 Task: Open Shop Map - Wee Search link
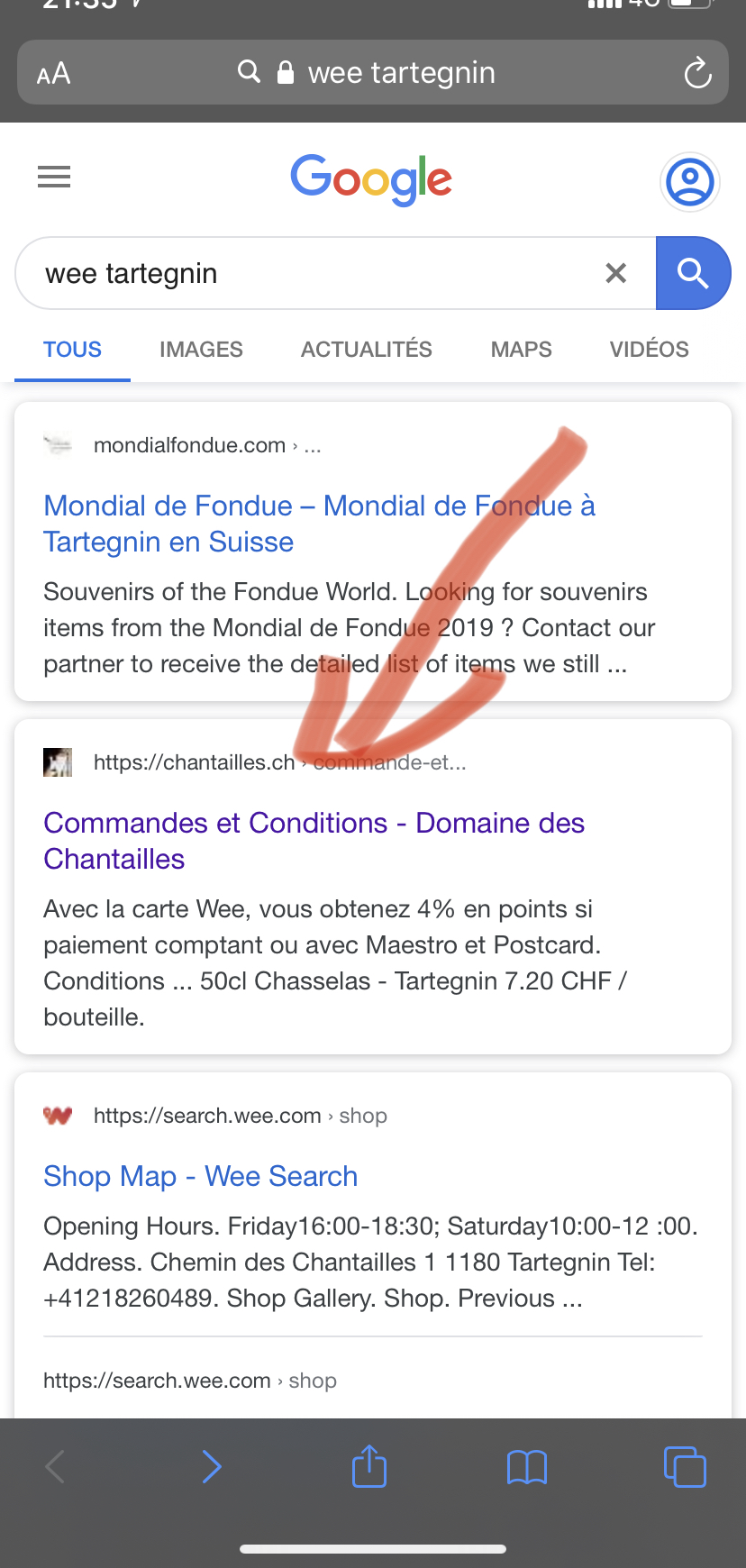tap(201, 1176)
